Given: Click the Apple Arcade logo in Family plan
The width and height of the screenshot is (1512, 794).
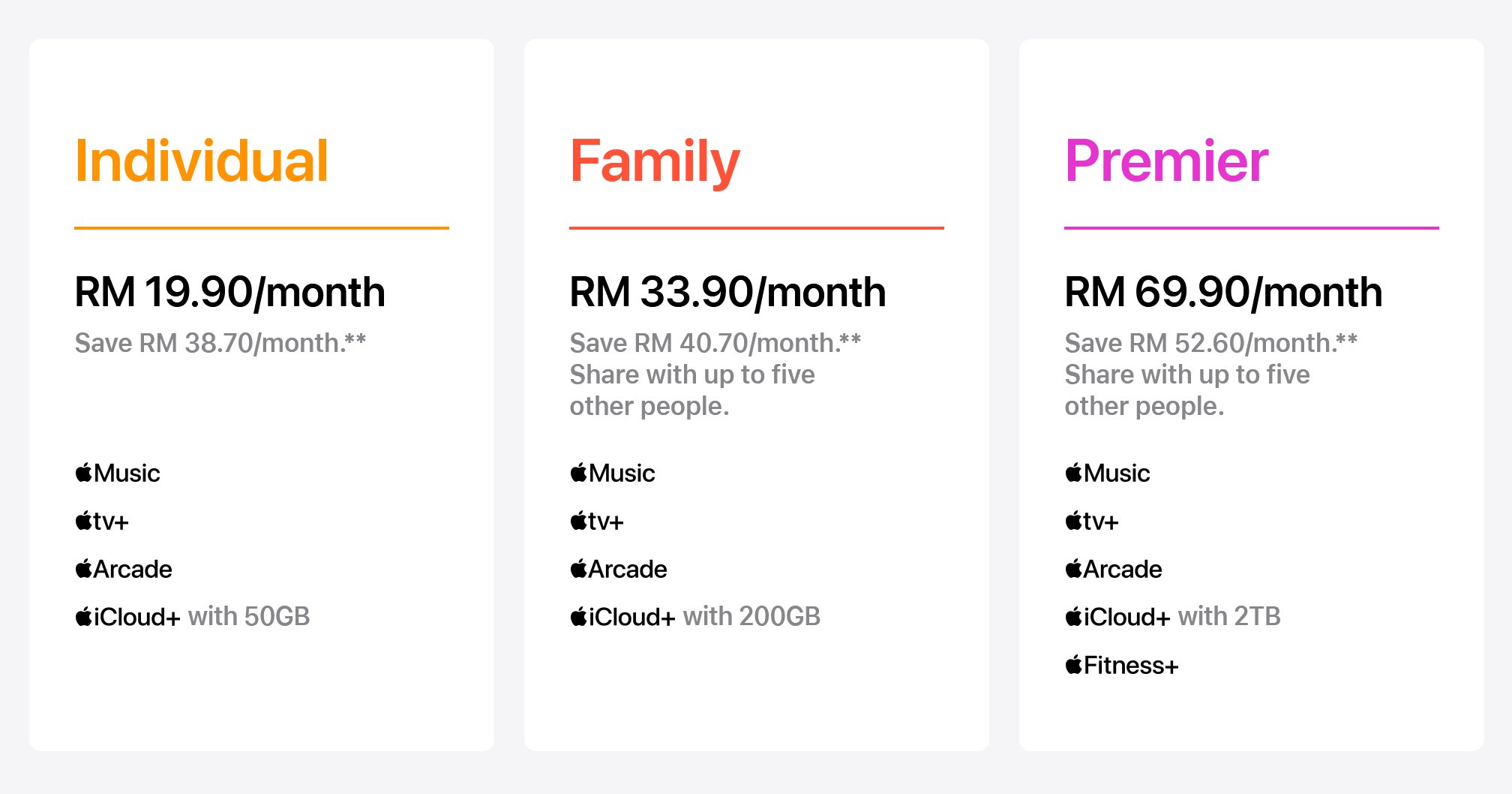Looking at the screenshot, I should pos(619,569).
